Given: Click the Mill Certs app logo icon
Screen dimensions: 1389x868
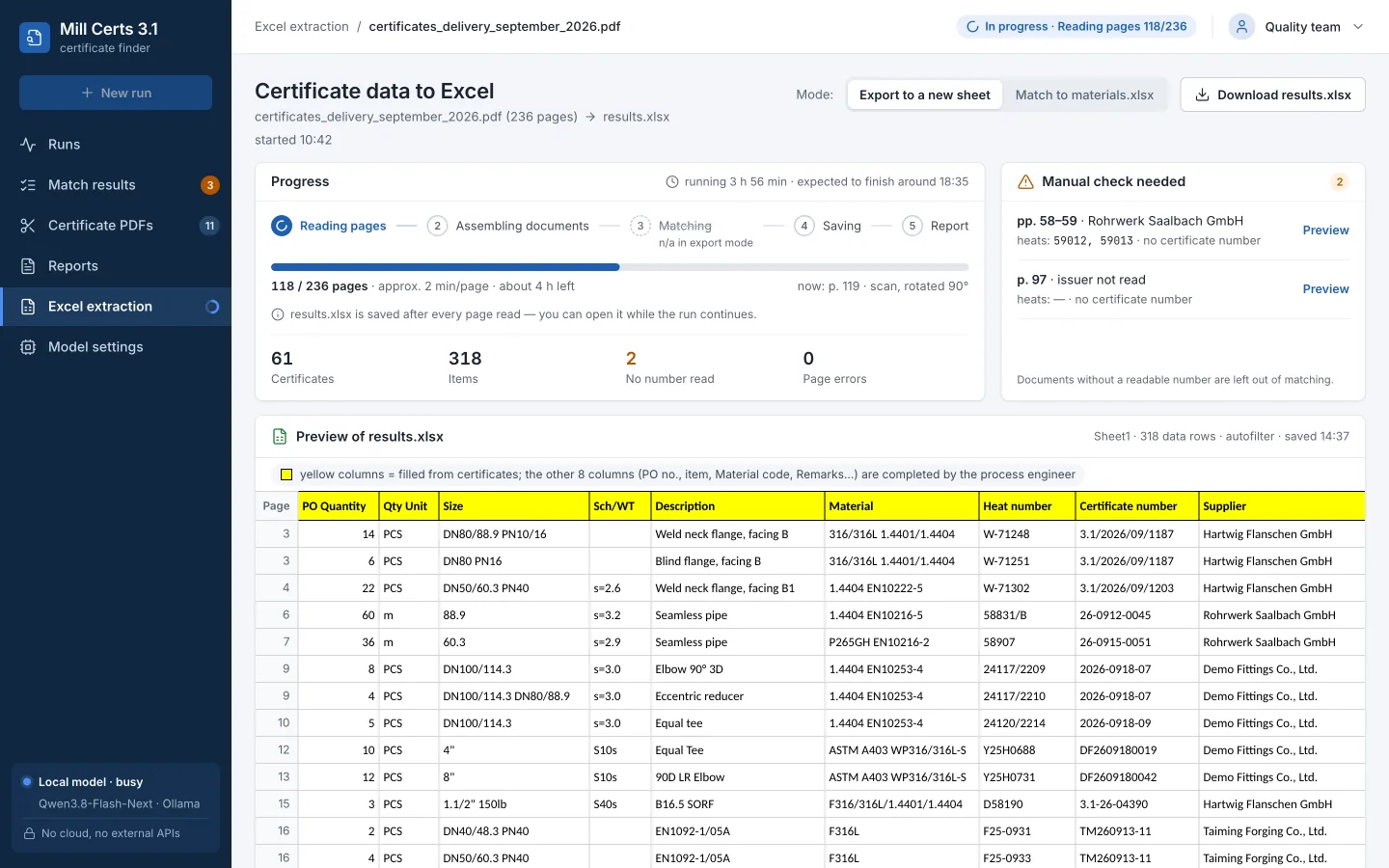Looking at the screenshot, I should (35, 38).
